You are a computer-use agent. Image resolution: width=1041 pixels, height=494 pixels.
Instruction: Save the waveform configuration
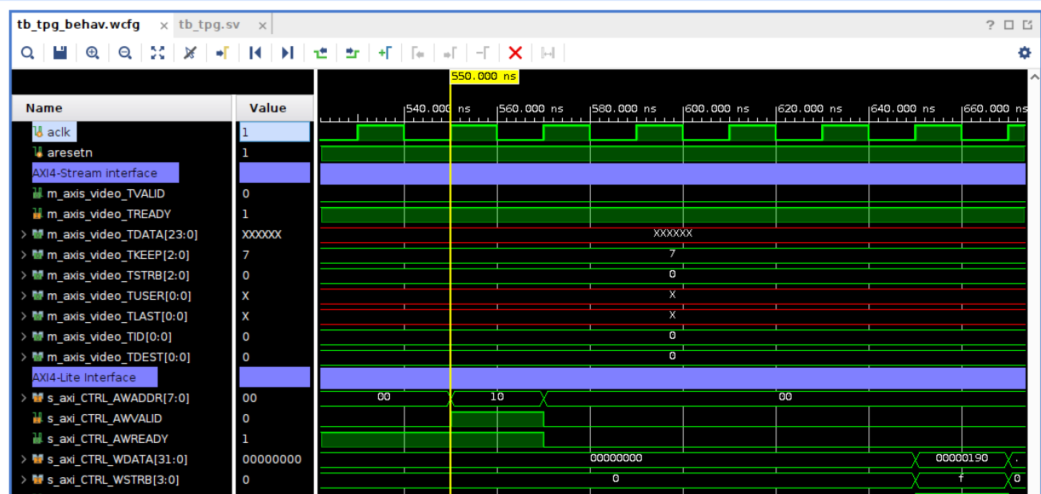pyautogui.click(x=60, y=53)
